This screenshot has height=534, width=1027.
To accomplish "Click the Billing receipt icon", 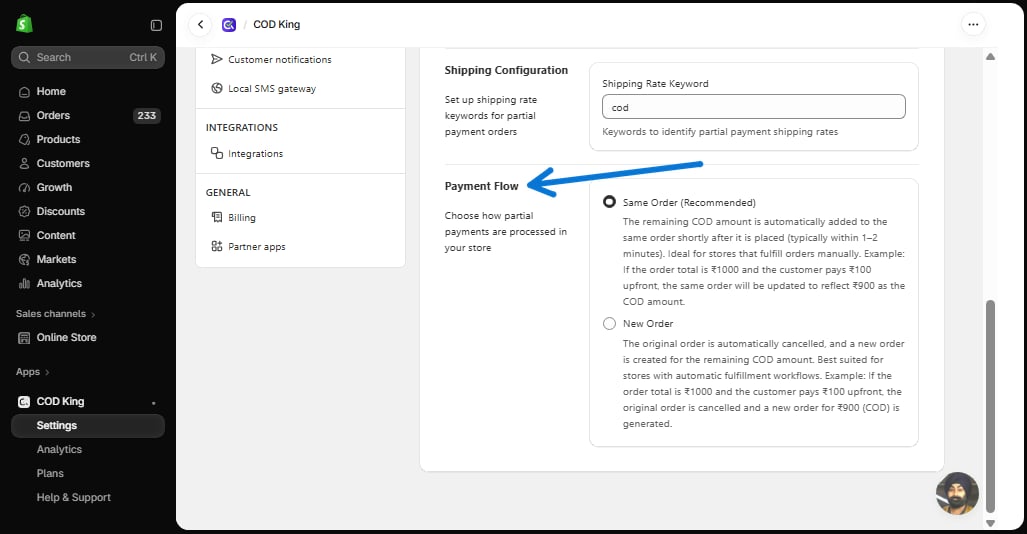I will pos(217,217).
